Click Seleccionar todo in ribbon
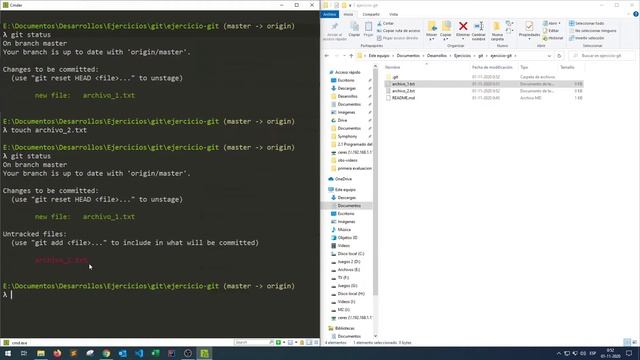 [587, 23]
